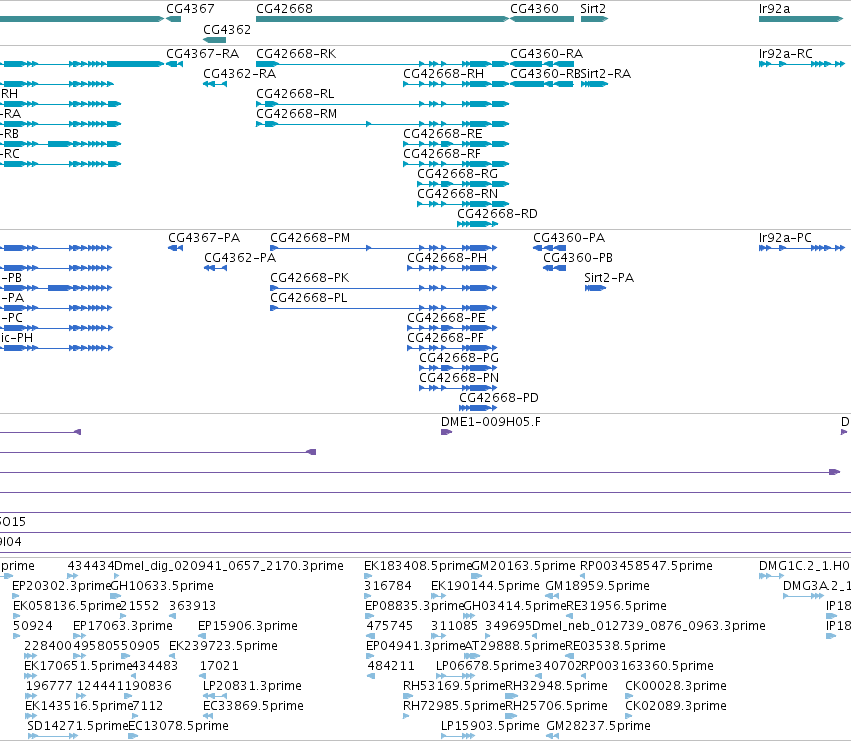This screenshot has width=851, height=741.
Task: Select the DME1-009H05.F feature
Action: pos(446,432)
